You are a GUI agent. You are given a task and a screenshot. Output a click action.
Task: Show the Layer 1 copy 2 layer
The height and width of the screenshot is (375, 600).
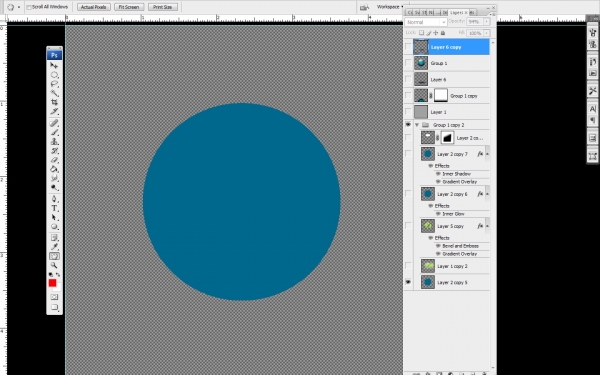click(408, 266)
